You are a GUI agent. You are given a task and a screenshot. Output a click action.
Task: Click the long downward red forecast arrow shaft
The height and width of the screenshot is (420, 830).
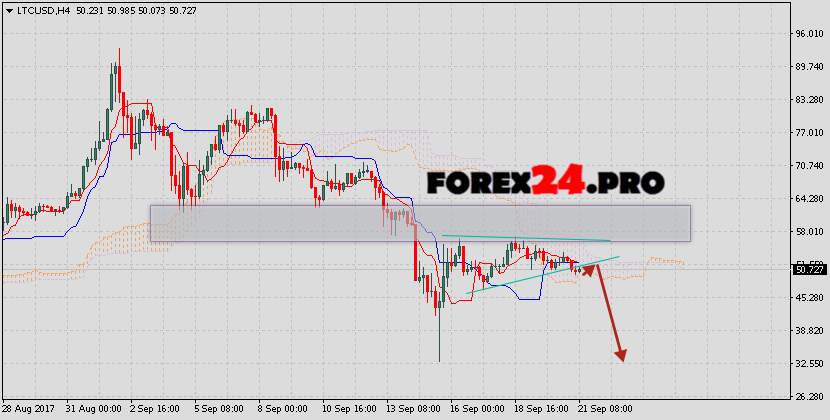tap(608, 312)
